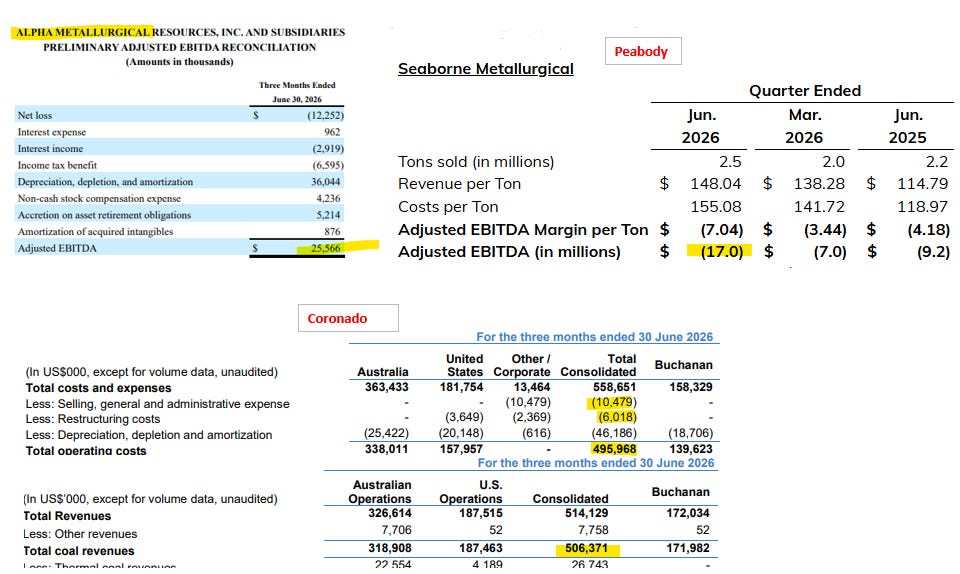Click Buchanan total coal revenues 171,982
The image size is (960, 574).
pyautogui.click(x=688, y=548)
